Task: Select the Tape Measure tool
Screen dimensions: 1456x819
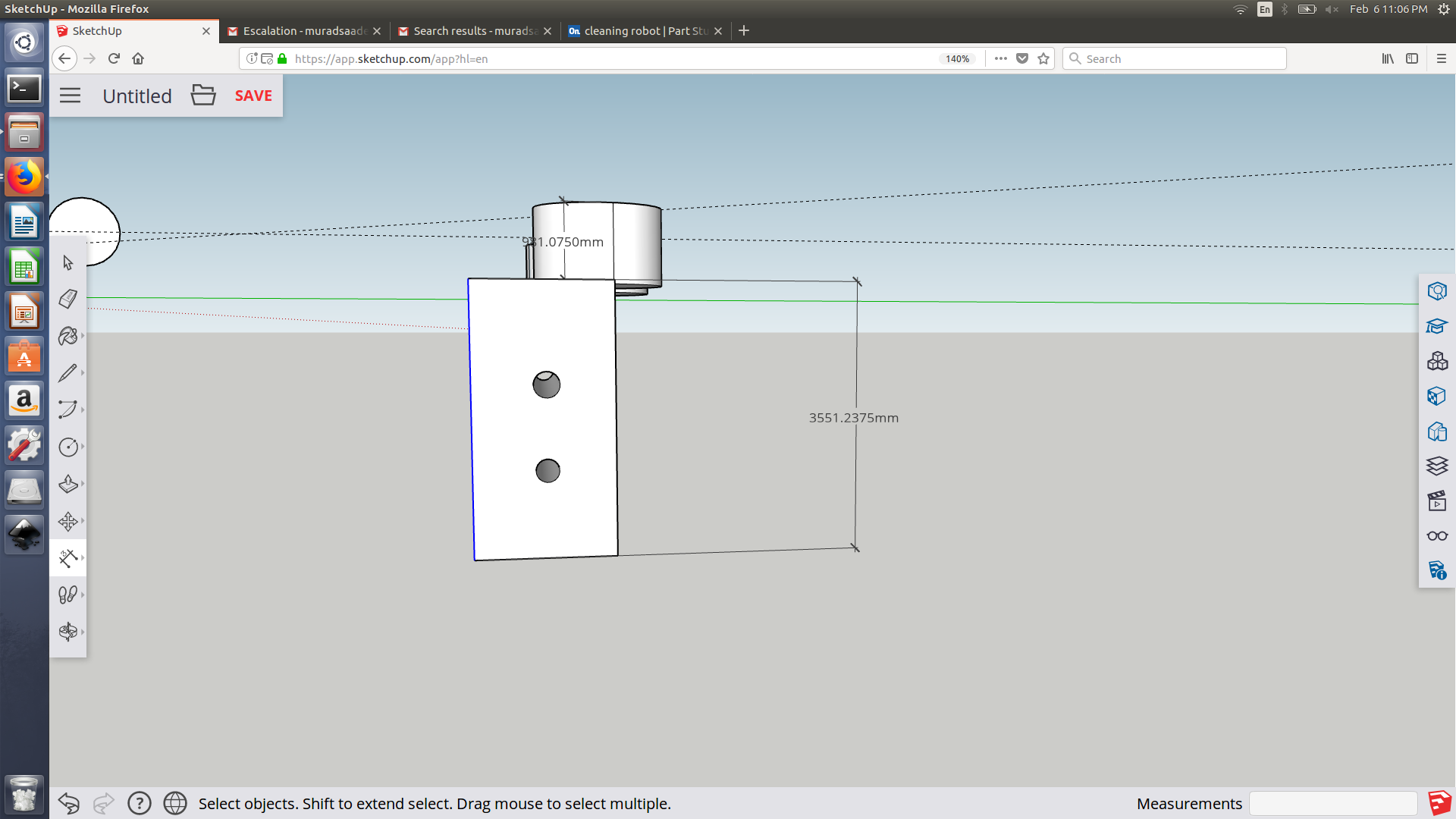Action: tap(67, 558)
